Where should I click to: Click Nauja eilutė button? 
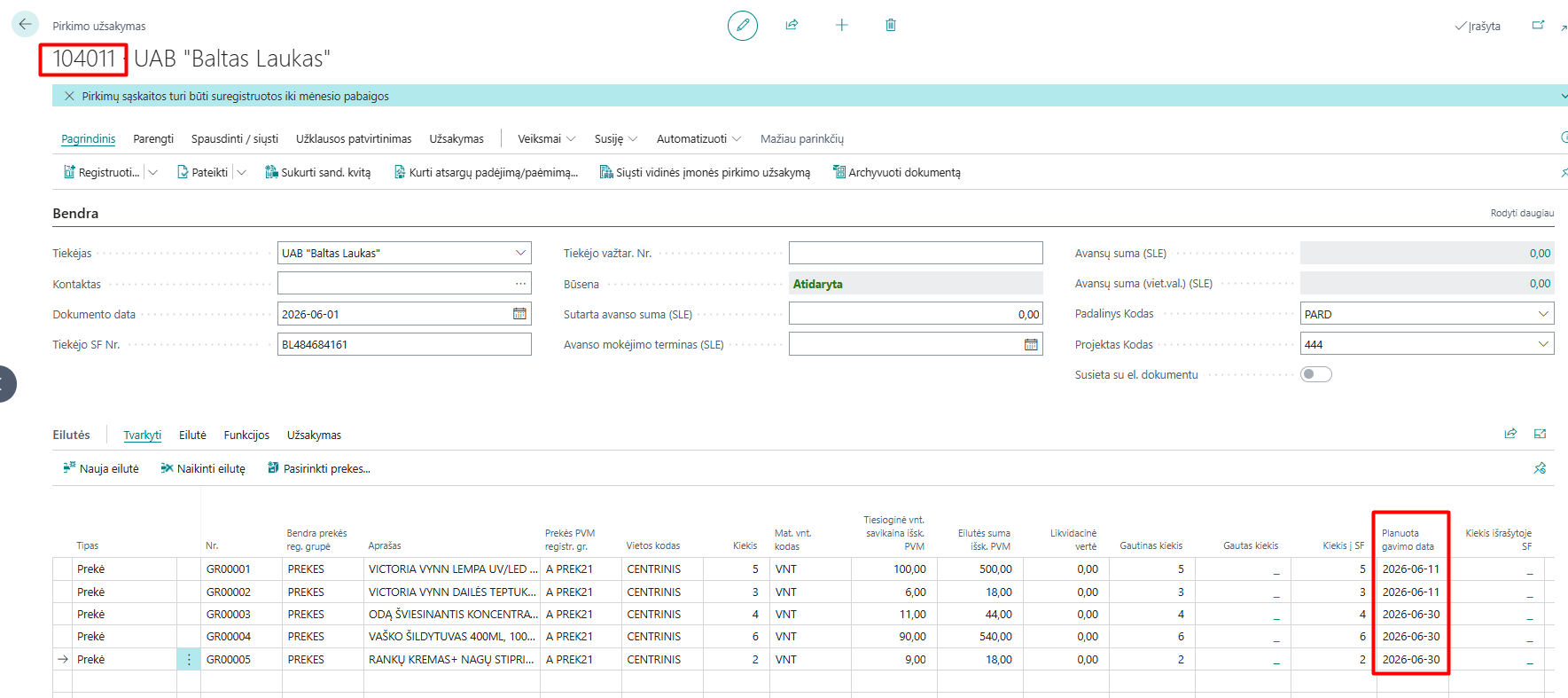(x=101, y=468)
